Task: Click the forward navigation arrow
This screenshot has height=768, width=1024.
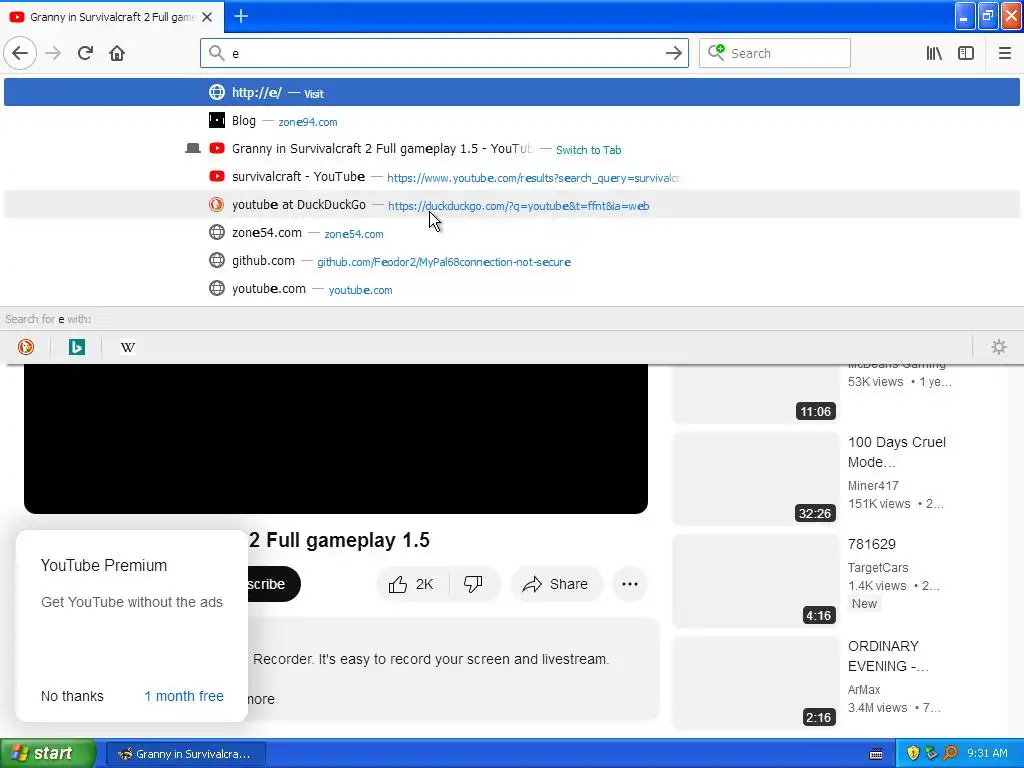Action: click(x=53, y=53)
